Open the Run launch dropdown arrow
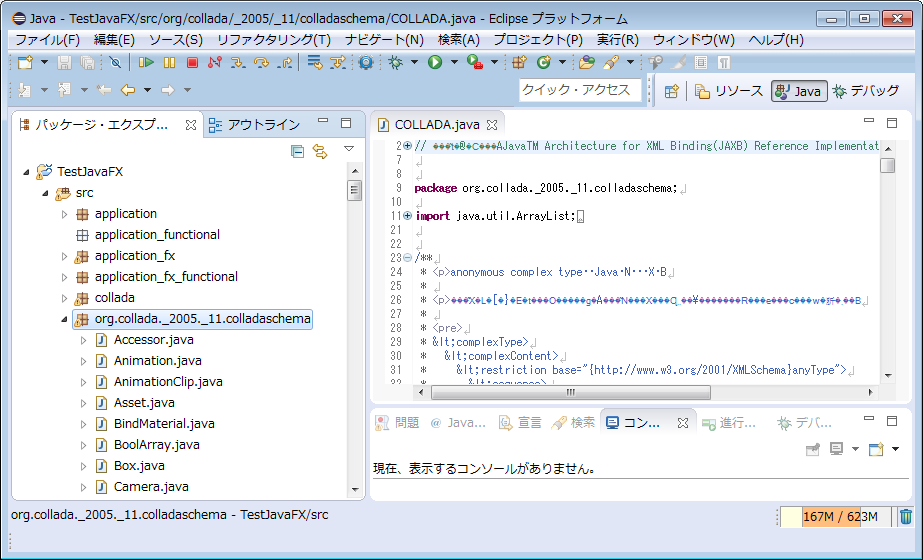Viewport: 923px width, 560px height. (x=454, y=62)
